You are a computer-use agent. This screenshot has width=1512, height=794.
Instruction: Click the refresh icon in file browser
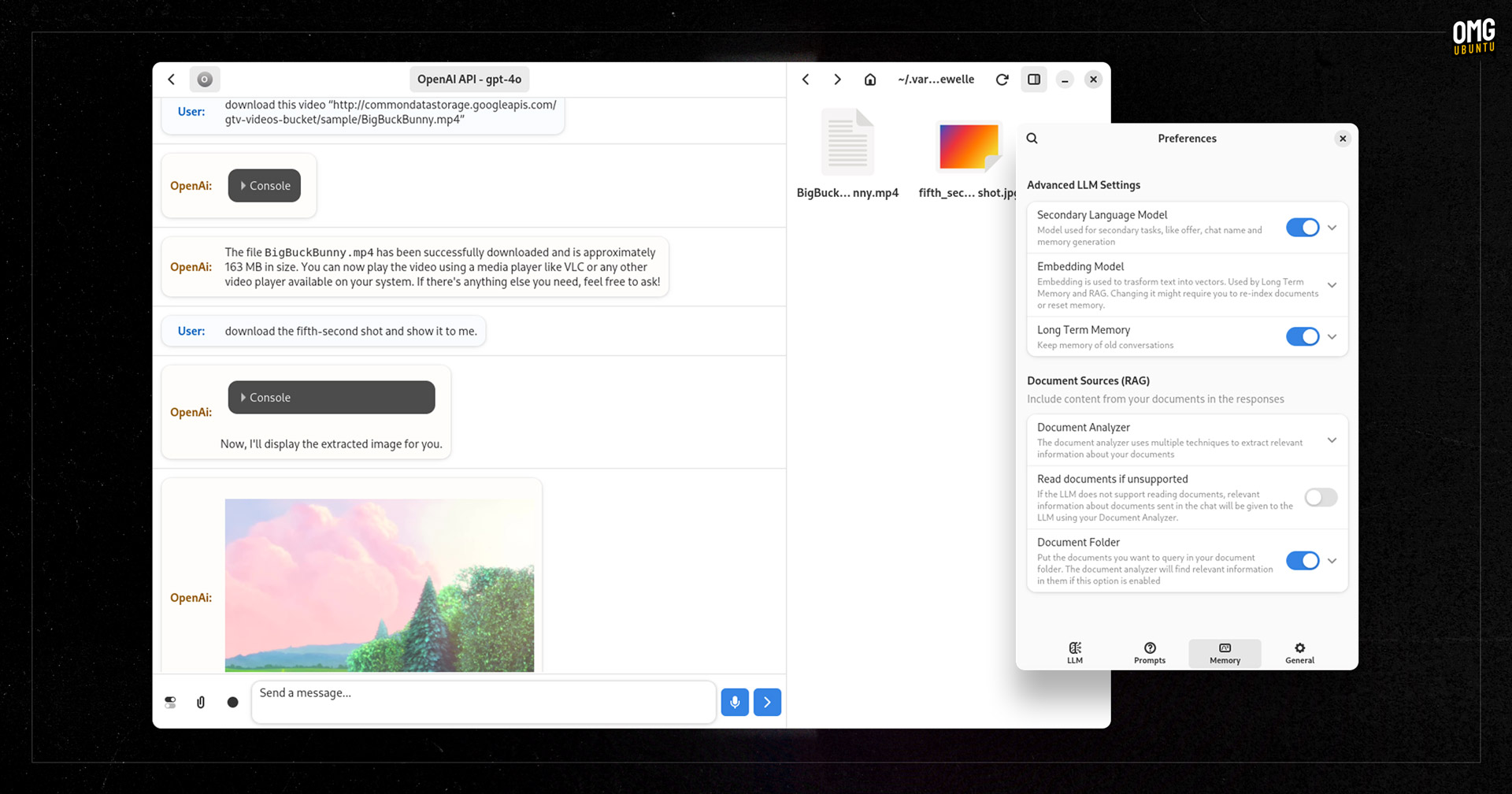click(x=1002, y=80)
